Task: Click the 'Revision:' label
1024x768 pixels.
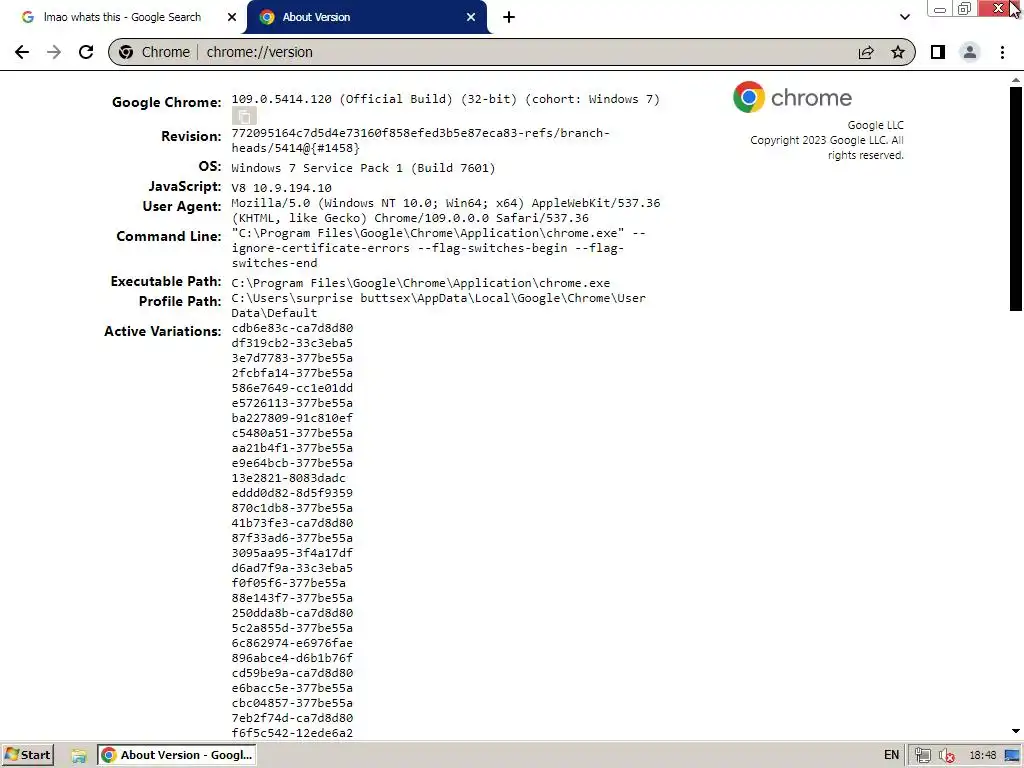Action: [x=191, y=136]
